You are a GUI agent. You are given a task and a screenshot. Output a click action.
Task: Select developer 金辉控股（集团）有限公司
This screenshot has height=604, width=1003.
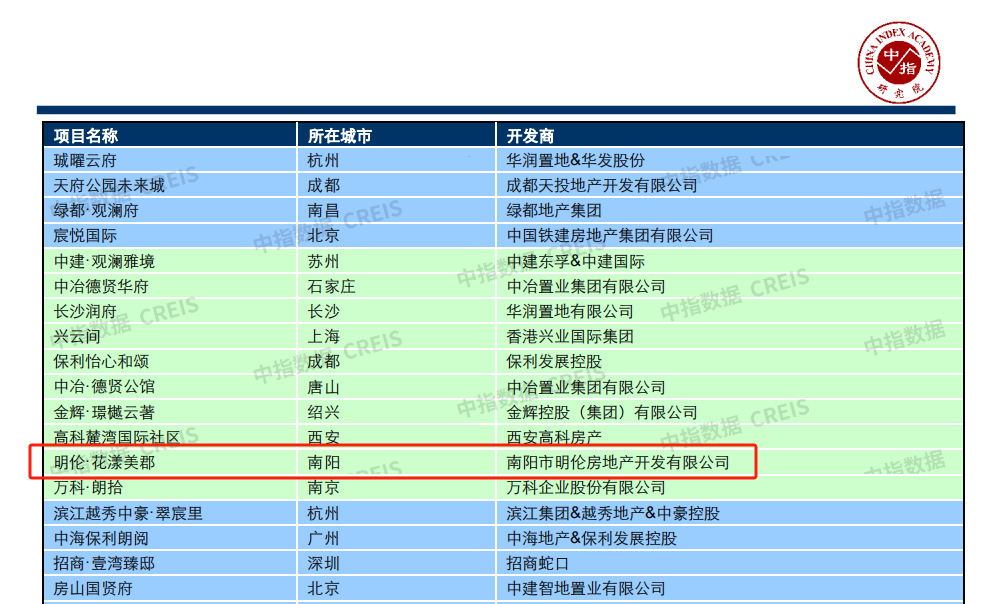pyautogui.click(x=602, y=413)
